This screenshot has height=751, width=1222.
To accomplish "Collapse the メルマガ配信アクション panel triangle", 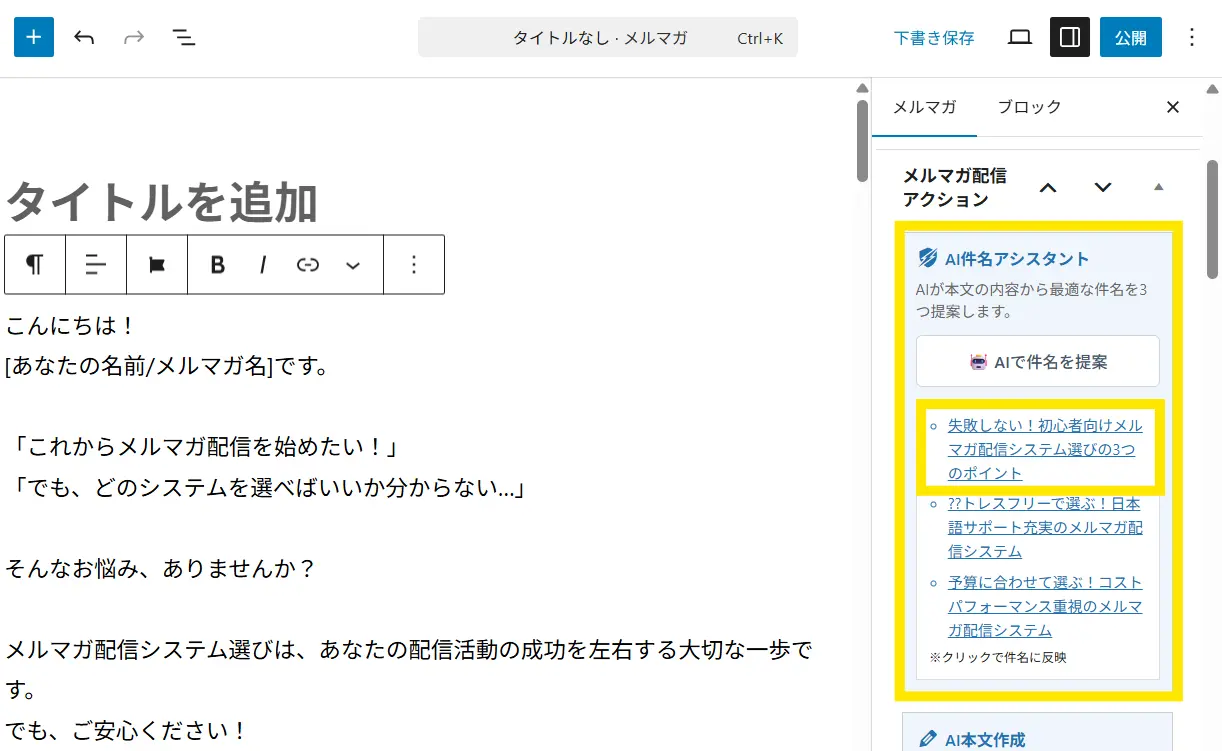I will click(x=1158, y=187).
